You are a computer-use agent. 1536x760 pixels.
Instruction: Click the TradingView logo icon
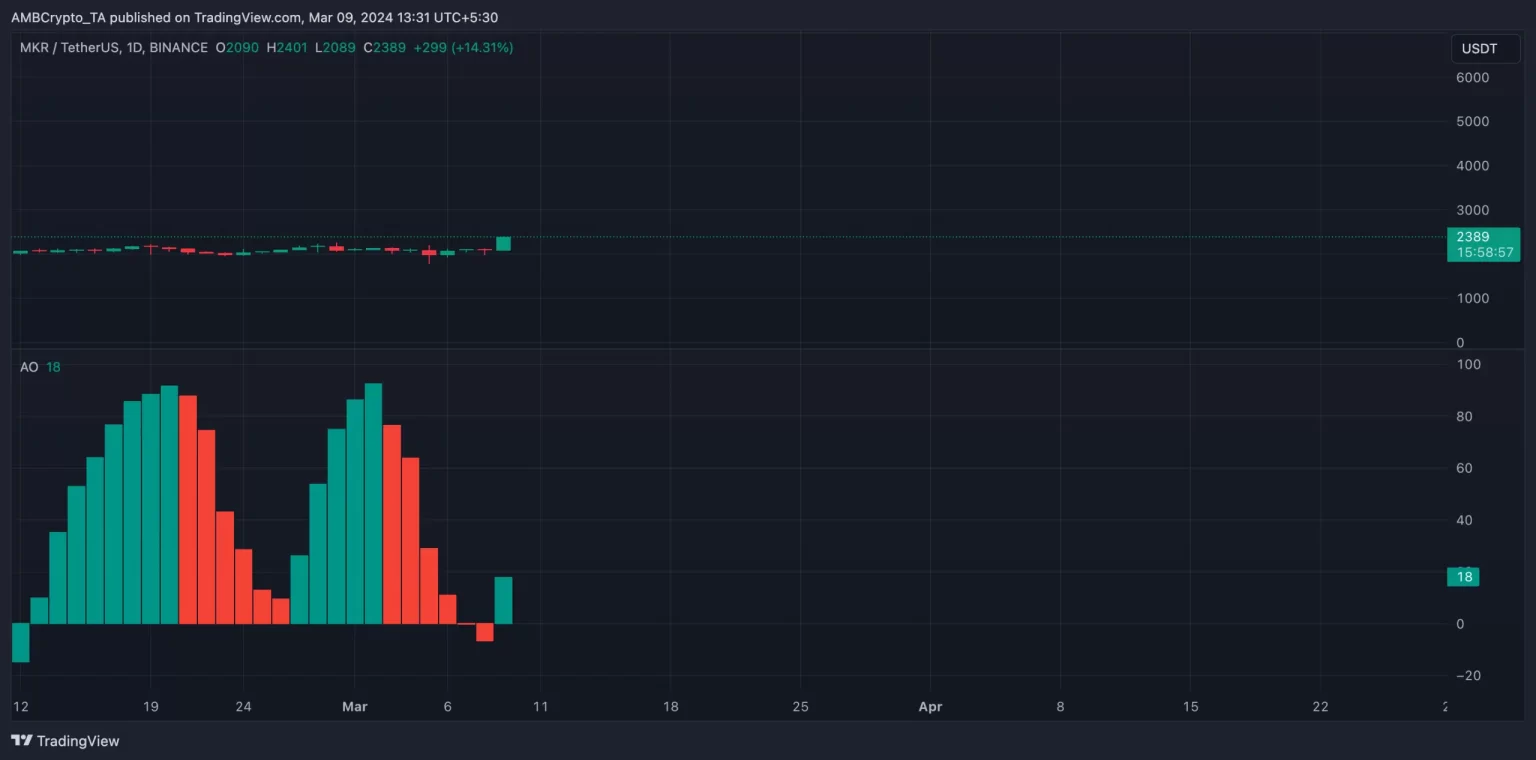tap(21, 741)
